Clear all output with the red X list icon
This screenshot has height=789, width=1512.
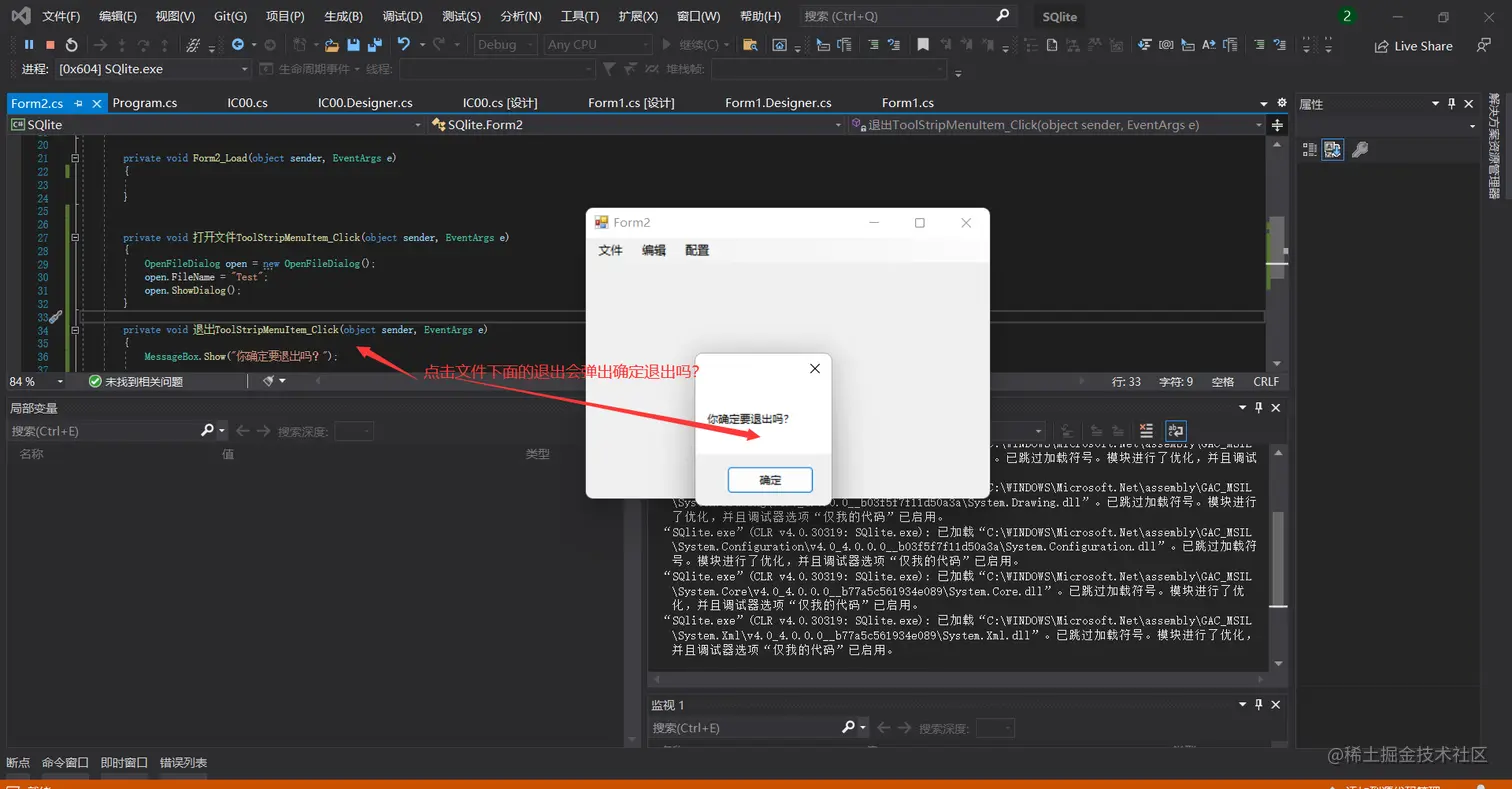(1146, 430)
